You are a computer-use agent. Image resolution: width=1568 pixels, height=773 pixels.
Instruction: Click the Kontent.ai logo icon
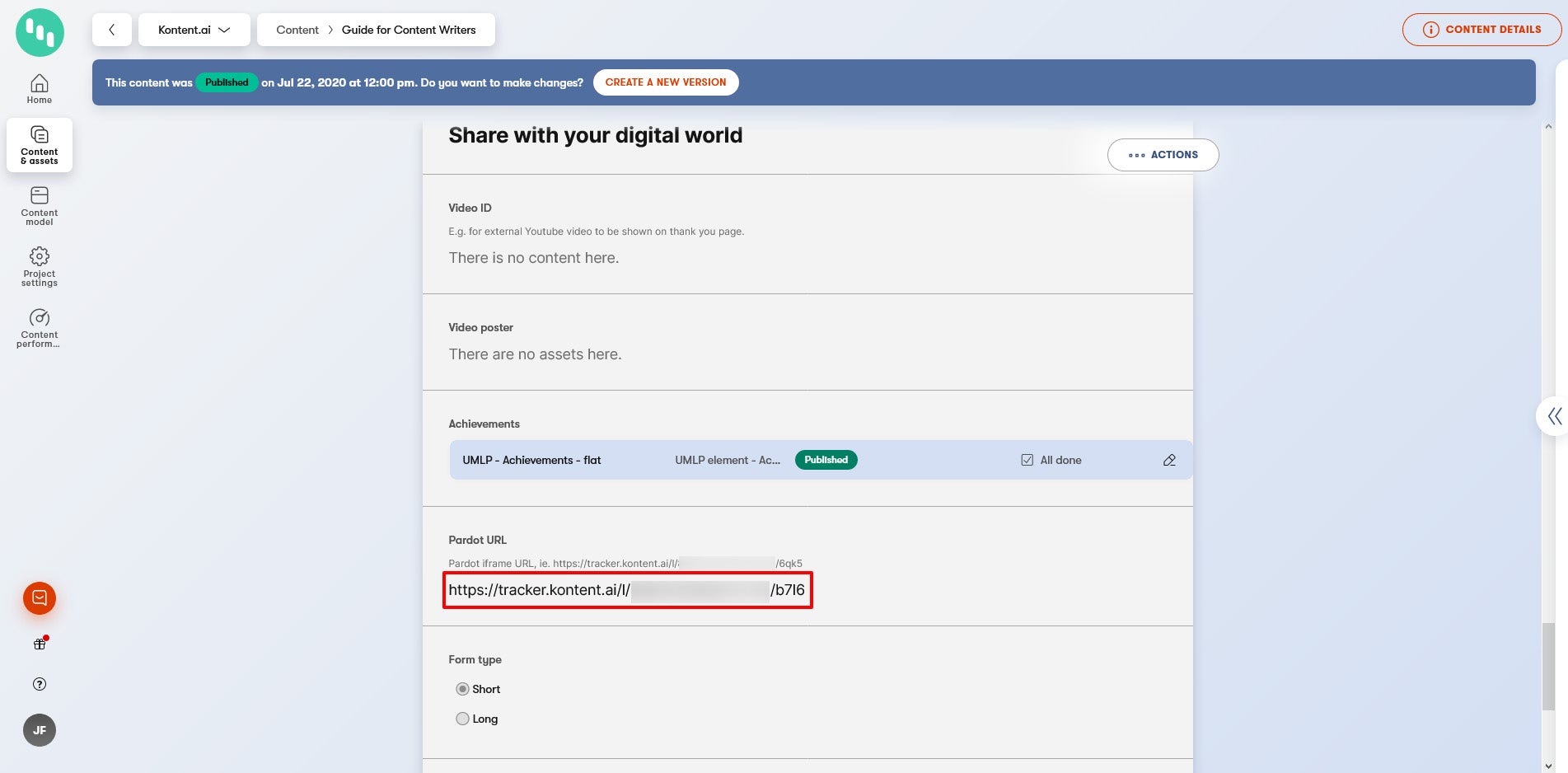[x=40, y=33]
